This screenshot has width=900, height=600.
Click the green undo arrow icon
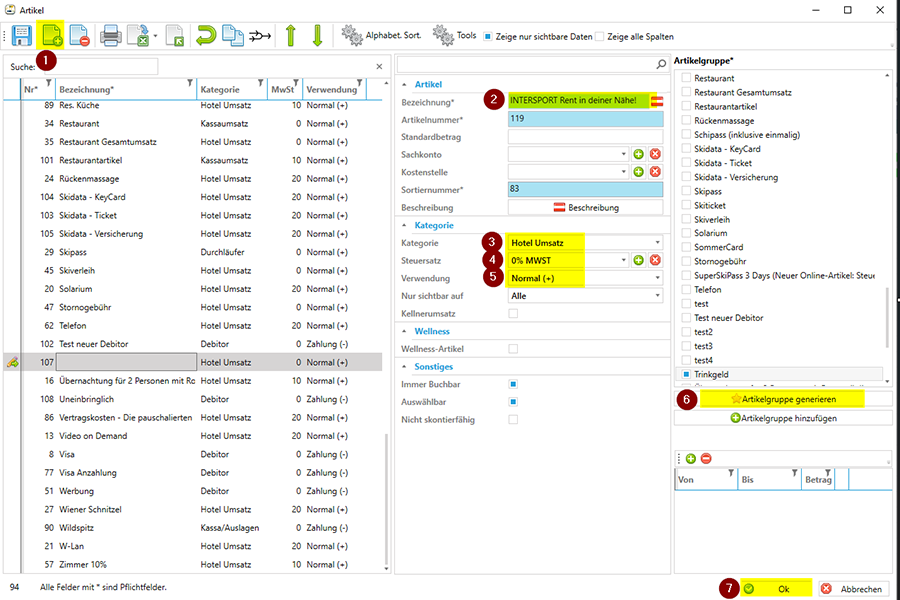coord(206,37)
